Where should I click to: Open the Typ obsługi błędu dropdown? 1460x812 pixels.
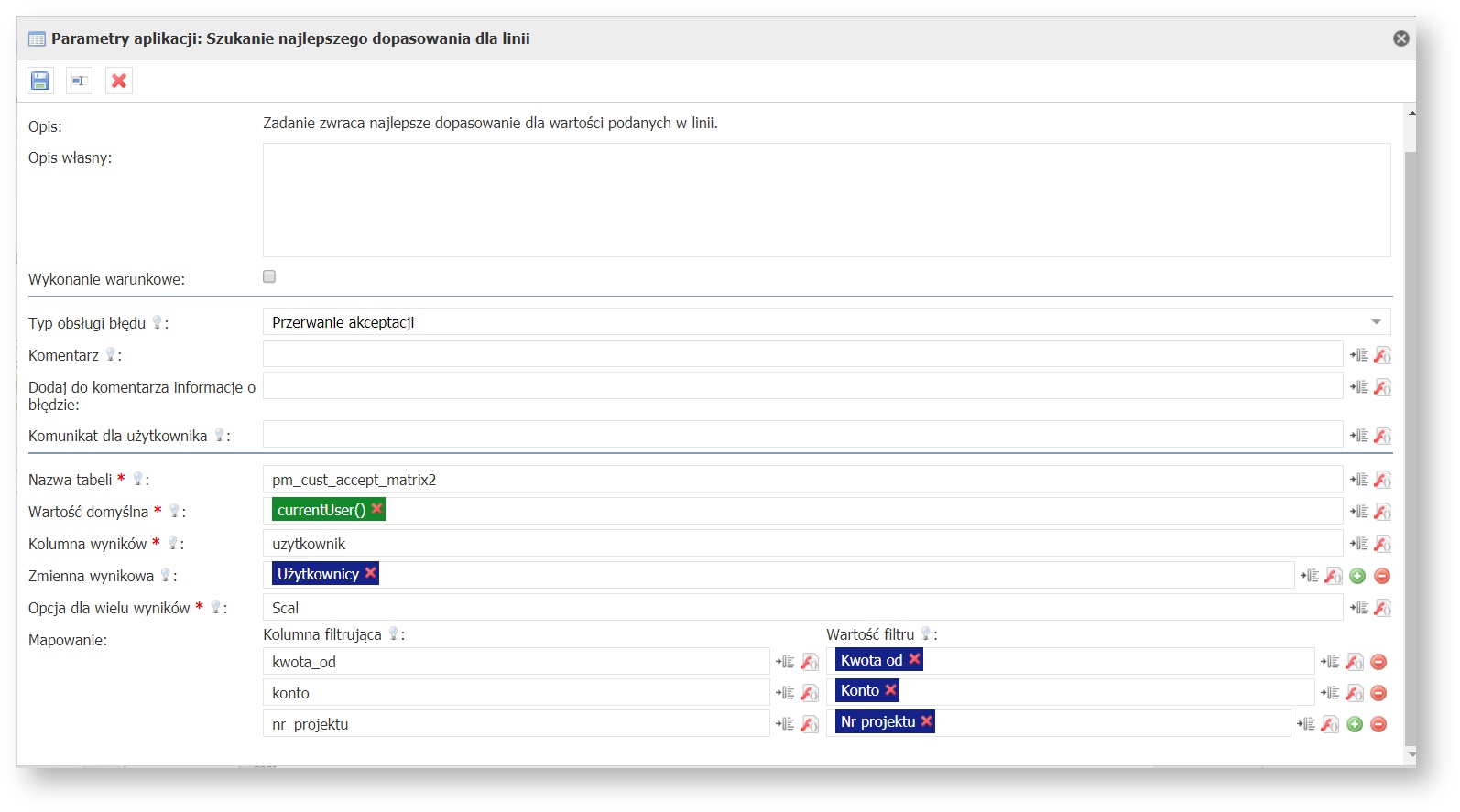tap(1375, 322)
